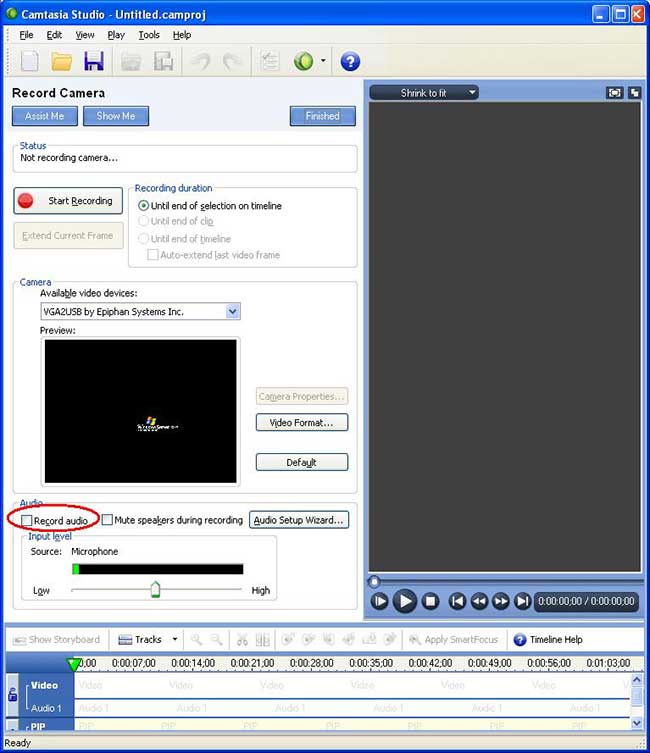The image size is (650, 753).
Task: Open a project with the folder icon
Action: pos(62,62)
